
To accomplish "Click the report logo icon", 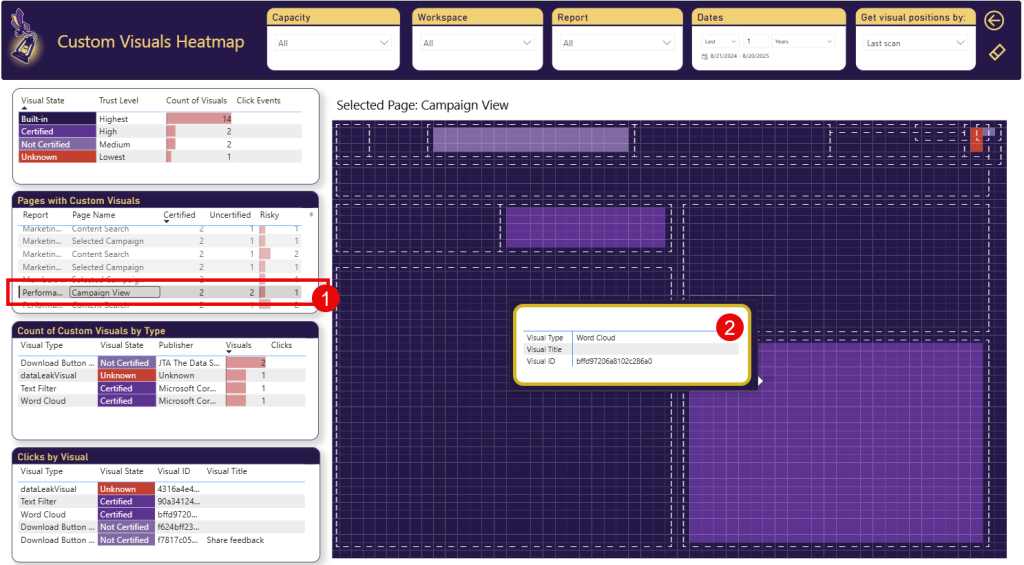I will (26, 41).
